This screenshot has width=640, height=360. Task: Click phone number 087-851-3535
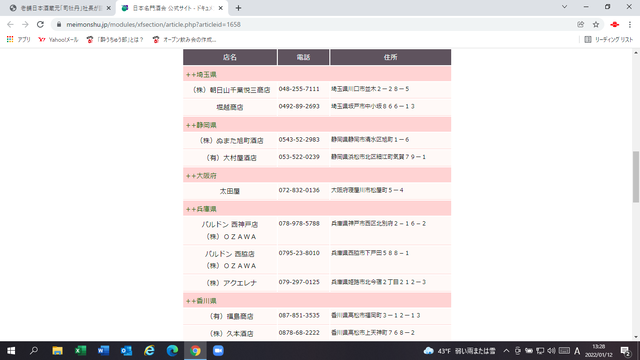click(x=299, y=316)
